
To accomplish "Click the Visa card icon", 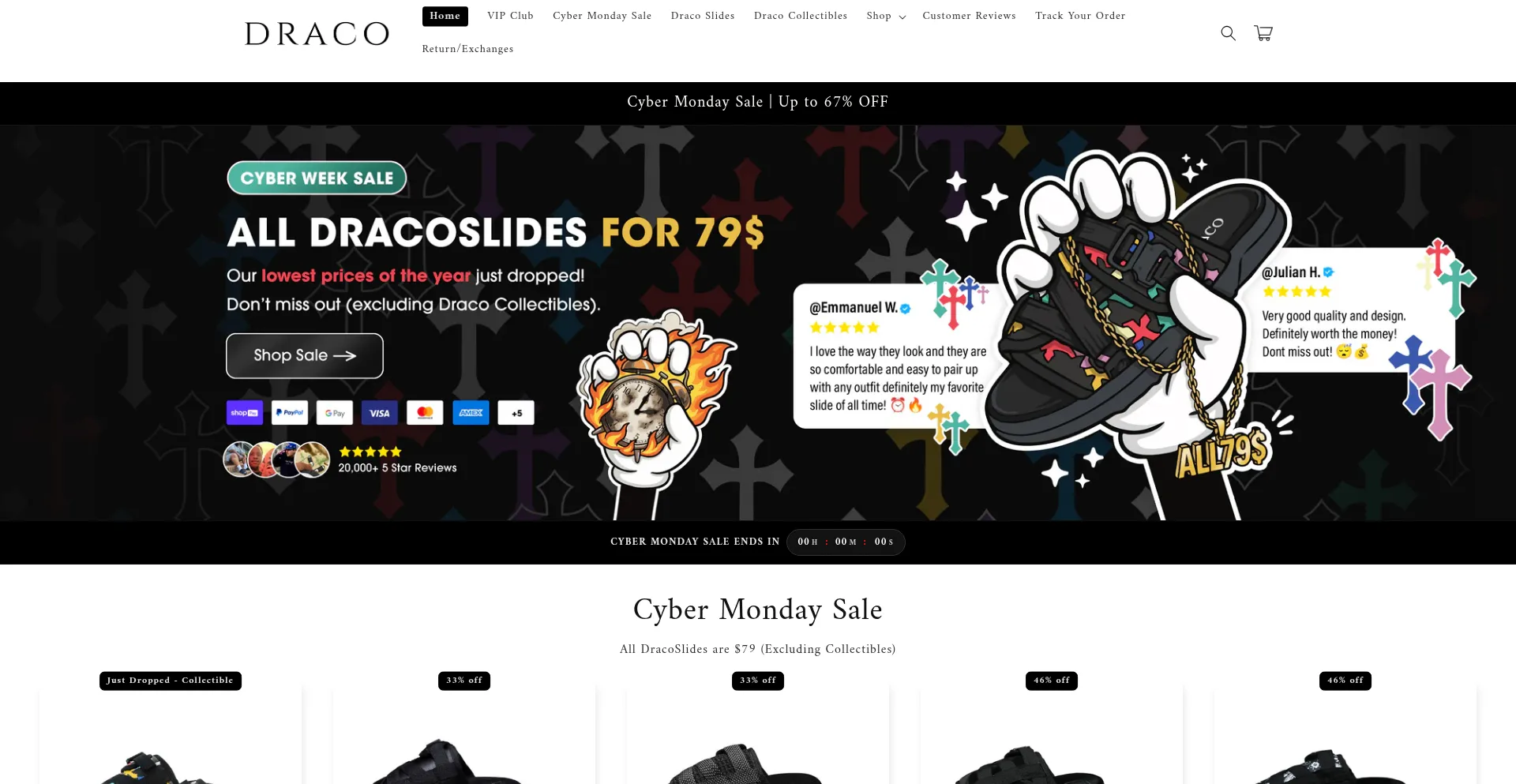I will point(380,413).
